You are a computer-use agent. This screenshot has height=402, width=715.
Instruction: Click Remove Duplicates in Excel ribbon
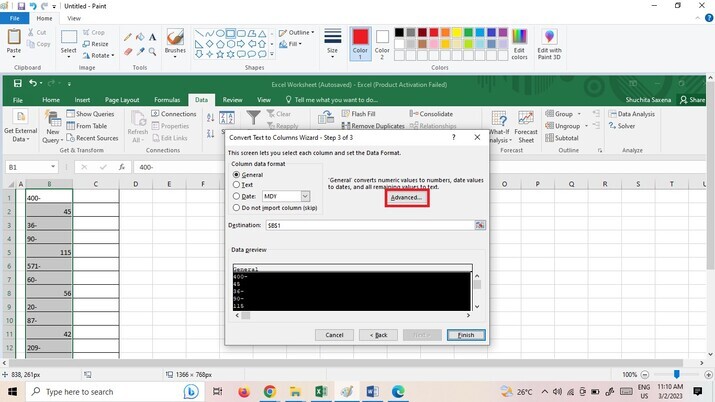(x=373, y=125)
